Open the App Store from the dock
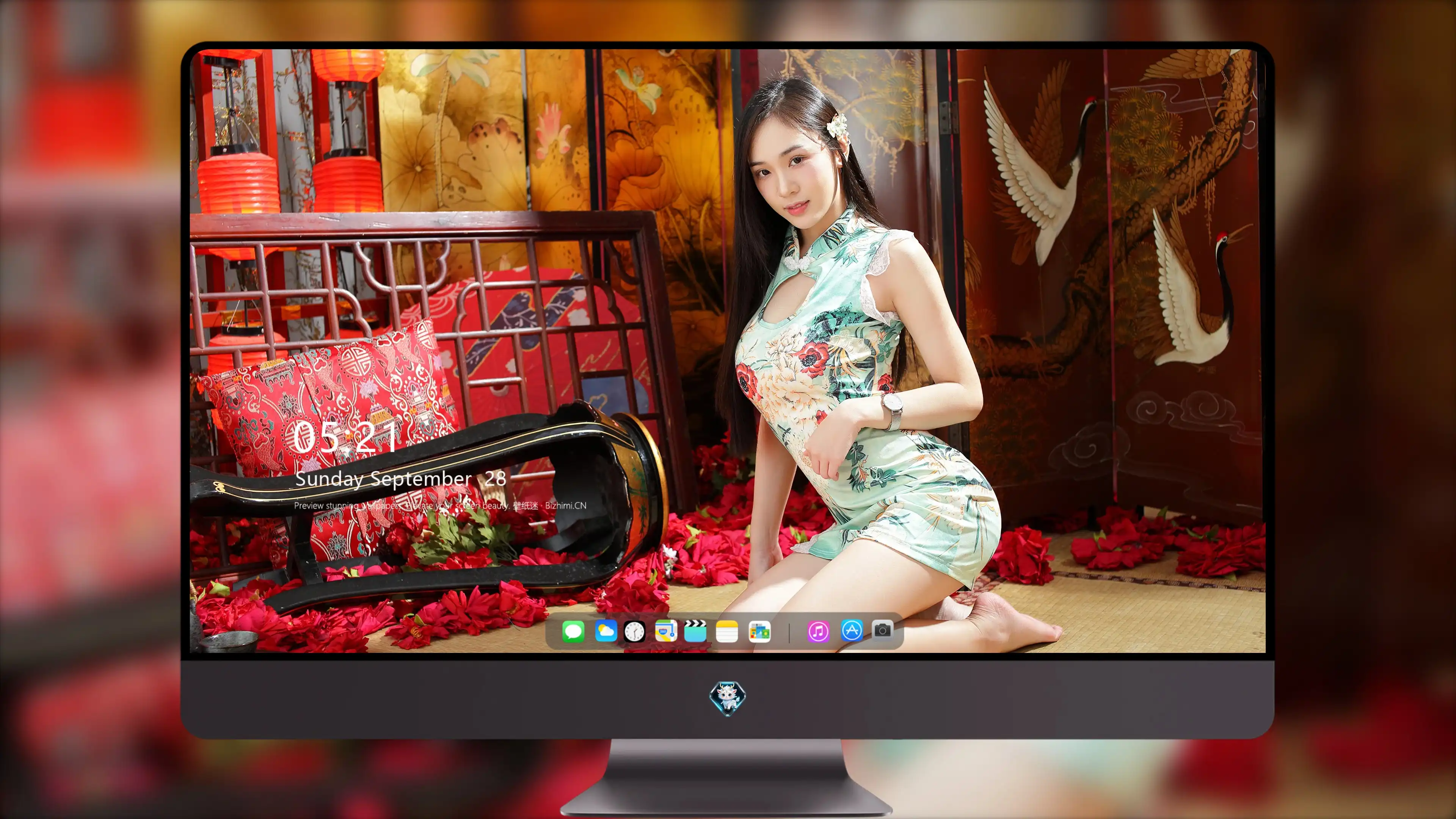 pyautogui.click(x=852, y=630)
